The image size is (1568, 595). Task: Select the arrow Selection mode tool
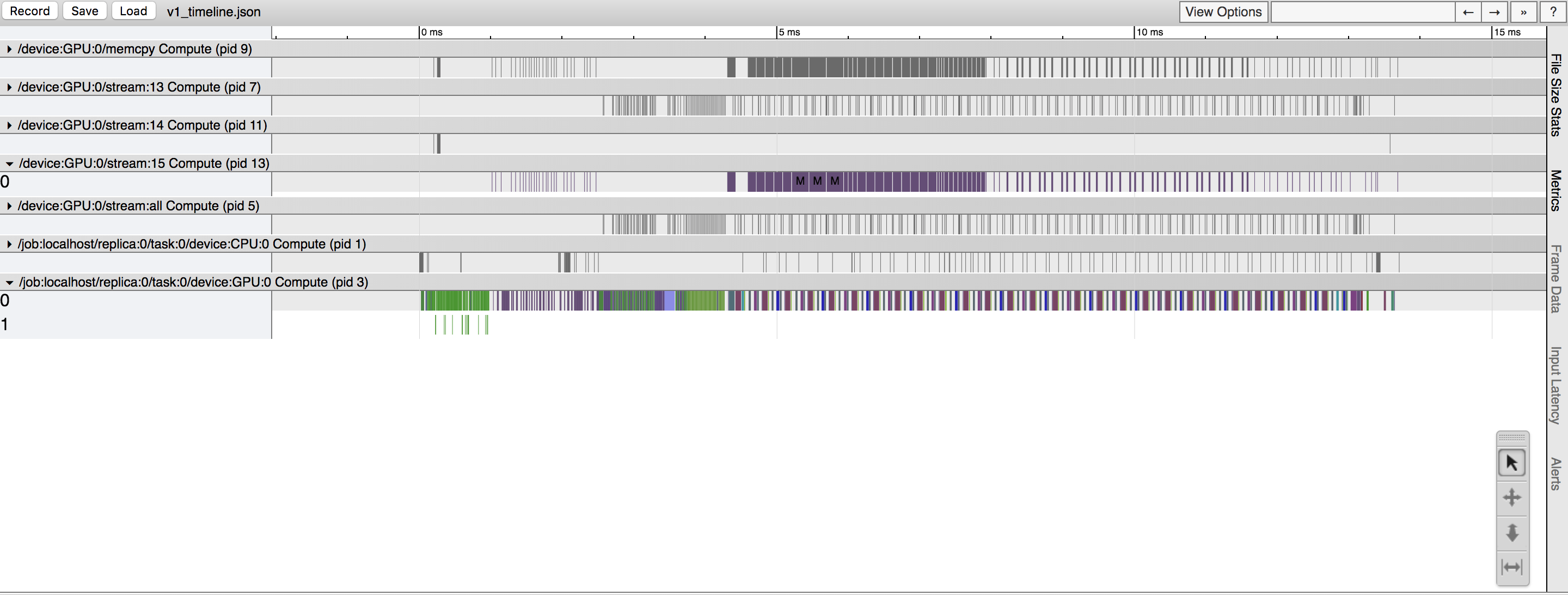pos(1512,462)
